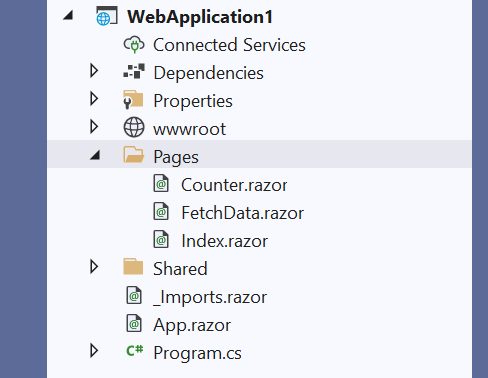The height and width of the screenshot is (378, 488).
Task: Select the Properties label
Action: coord(193,101)
